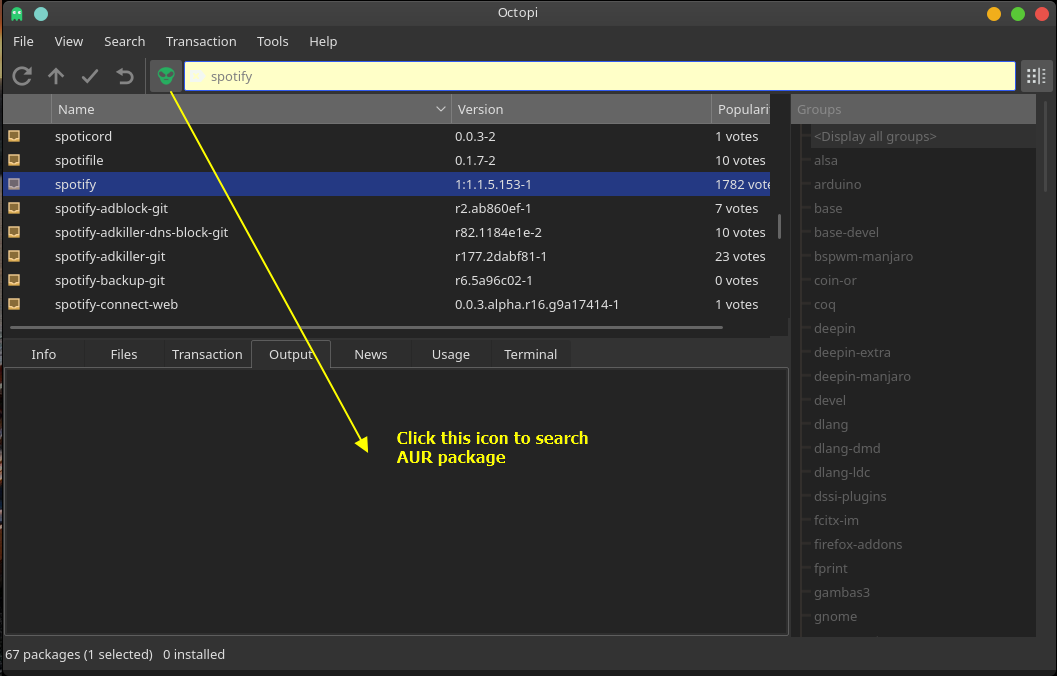Switch to the Info tab
Image resolution: width=1057 pixels, height=676 pixels.
point(44,354)
